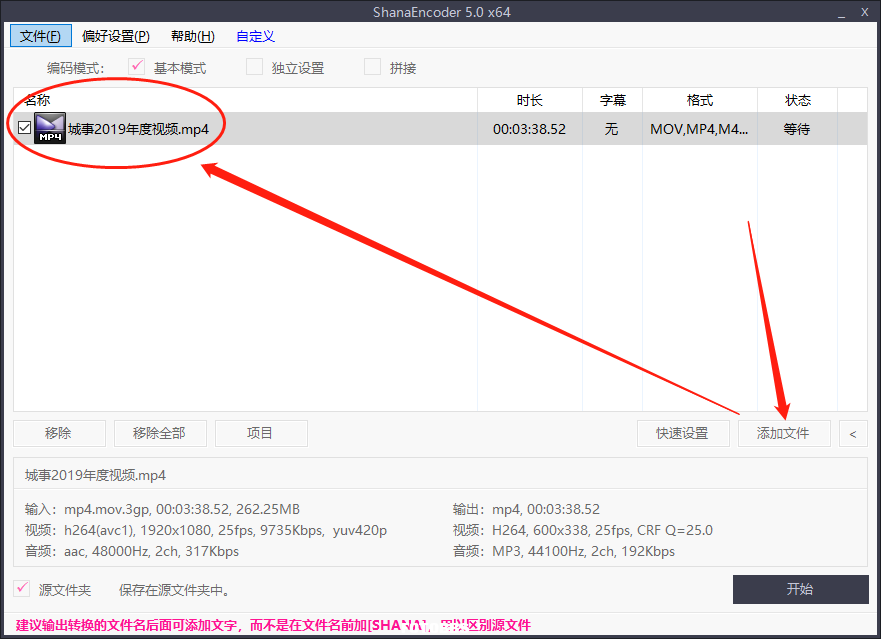Click the input video line h264(avc1), 1920x1080
The image size is (881, 639).
click(206, 530)
